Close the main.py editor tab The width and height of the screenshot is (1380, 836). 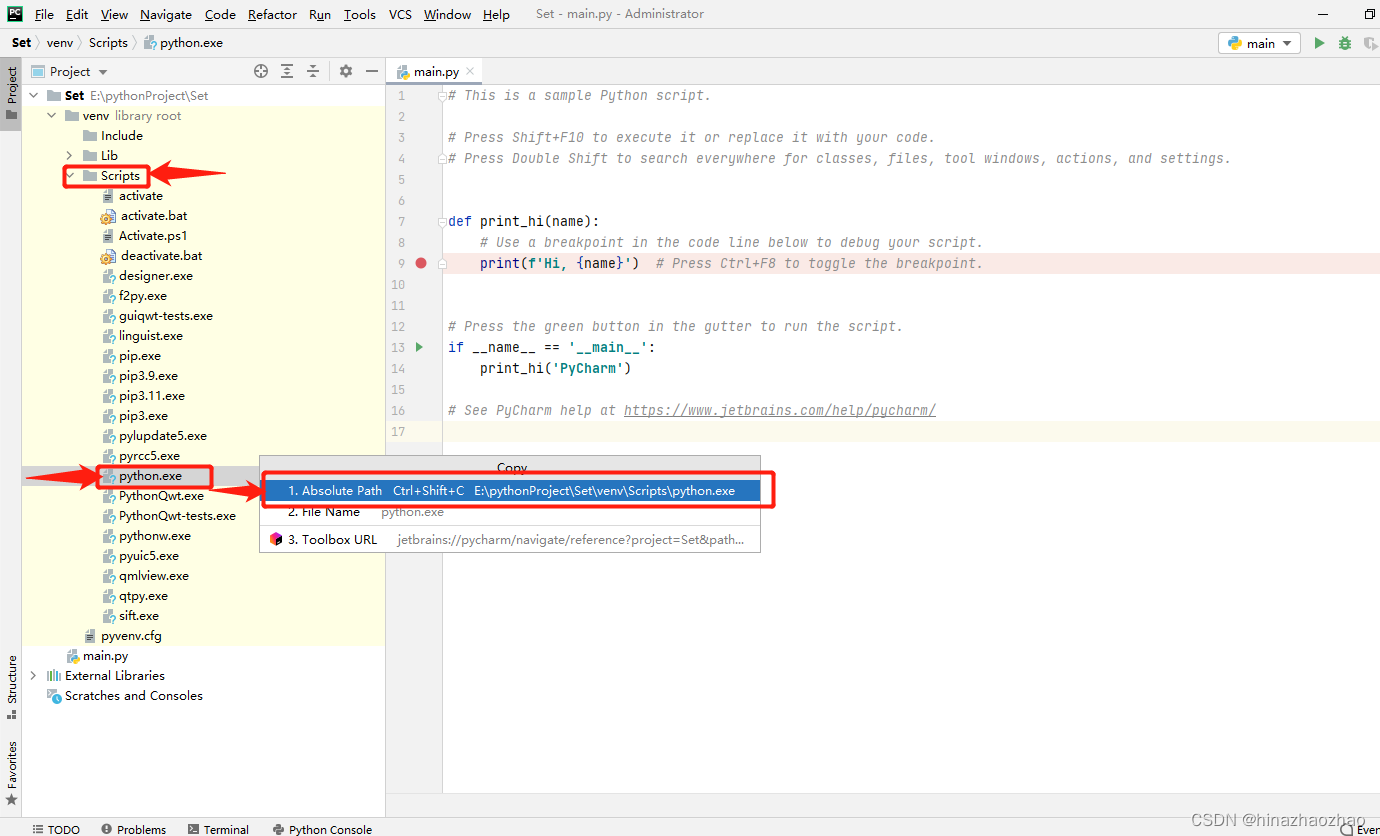pyautogui.click(x=470, y=71)
